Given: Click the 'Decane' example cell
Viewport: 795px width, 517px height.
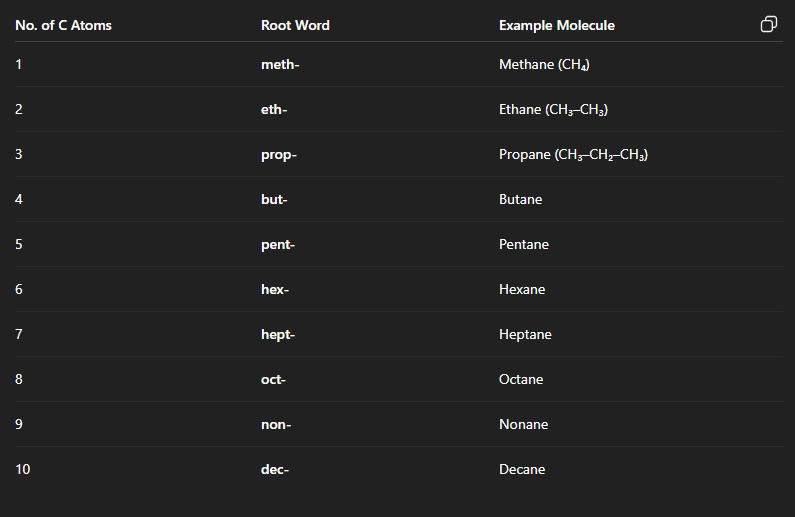Looking at the screenshot, I should 522,469.
